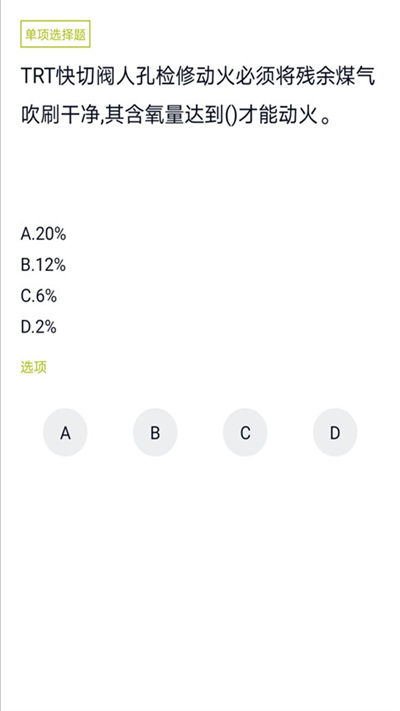Choose the round B answer button
Image resolution: width=400 pixels, height=711 pixels.
(x=155, y=432)
